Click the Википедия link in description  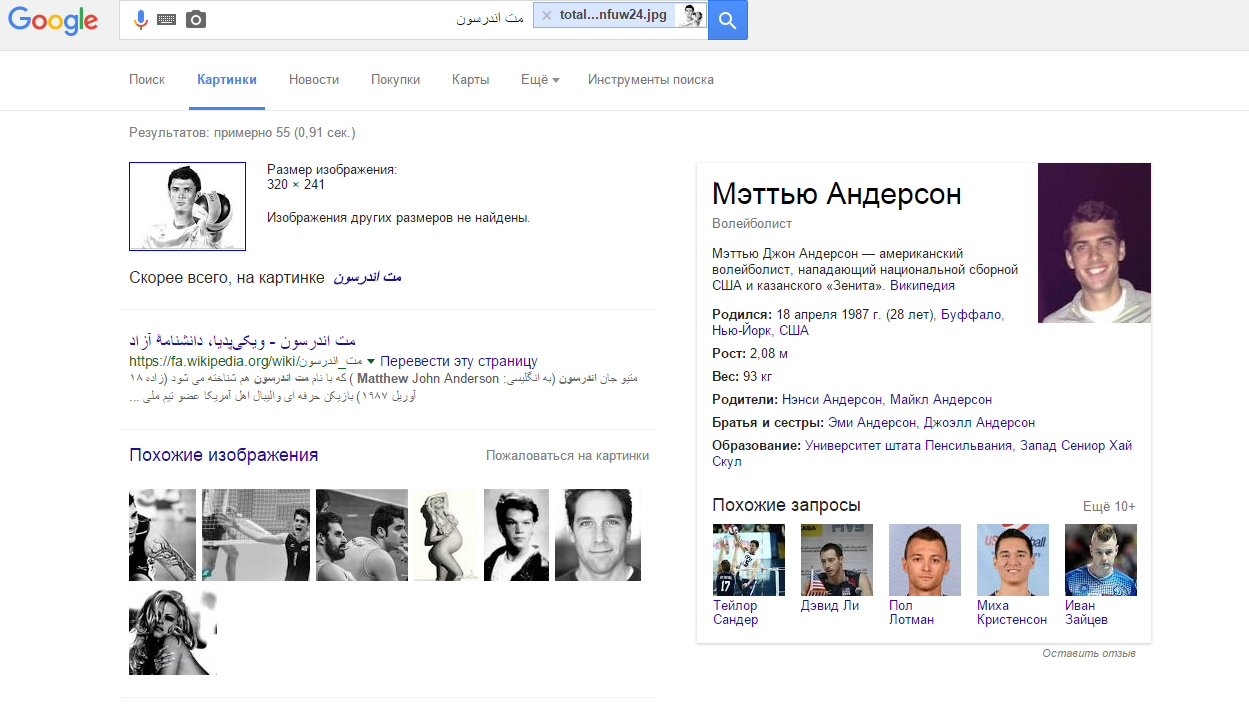click(922, 285)
